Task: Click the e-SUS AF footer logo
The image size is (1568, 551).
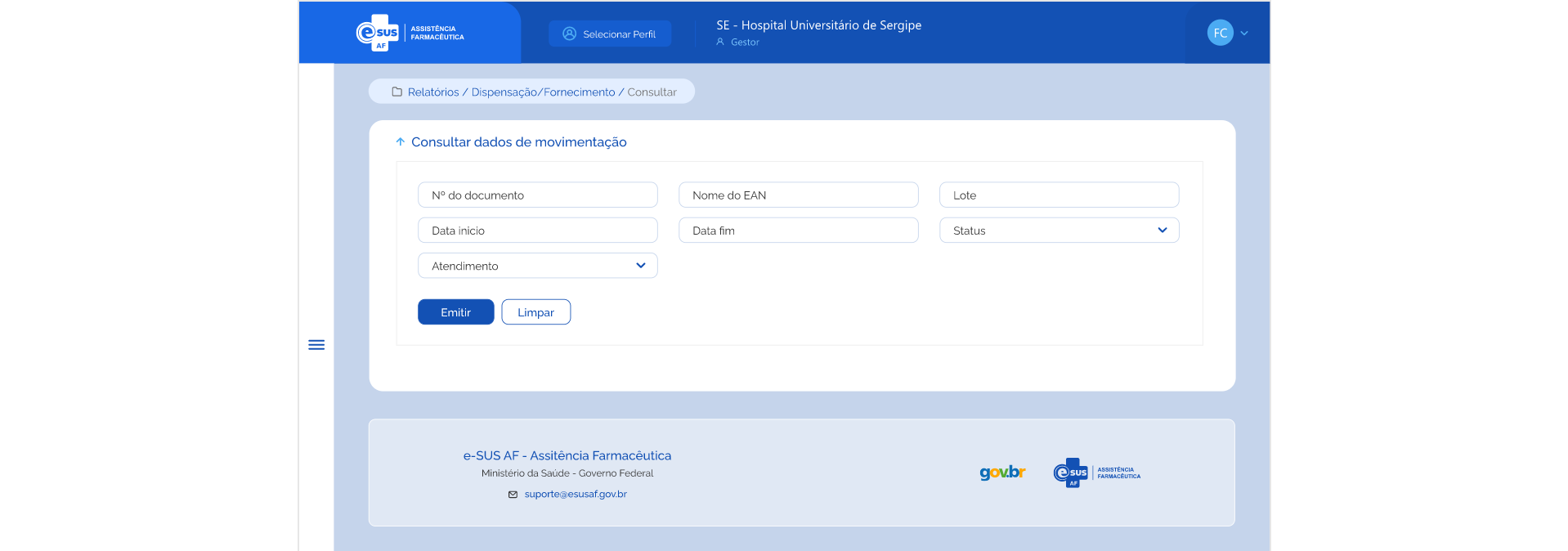Action: tap(1096, 473)
